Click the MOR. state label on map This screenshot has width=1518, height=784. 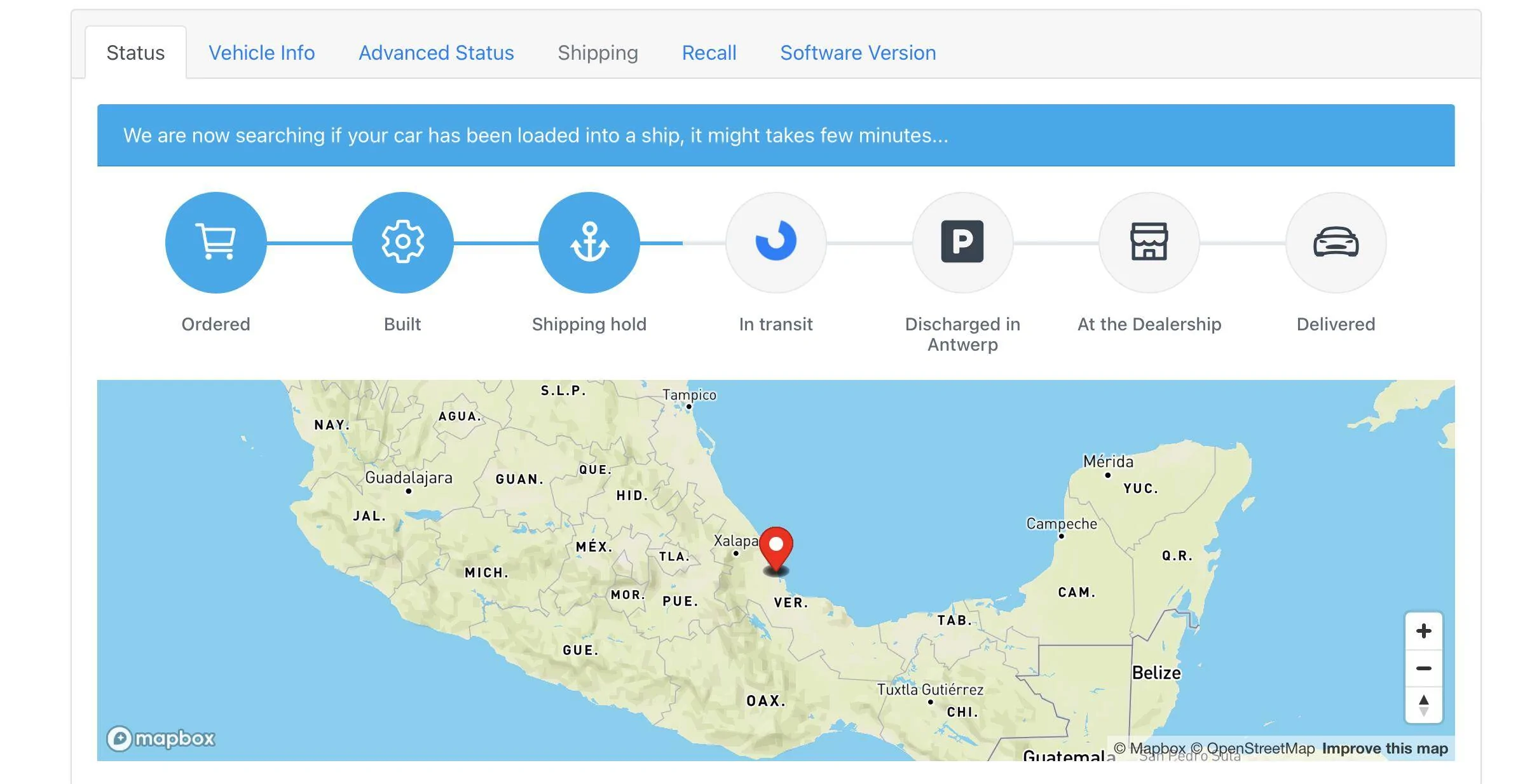tap(628, 595)
